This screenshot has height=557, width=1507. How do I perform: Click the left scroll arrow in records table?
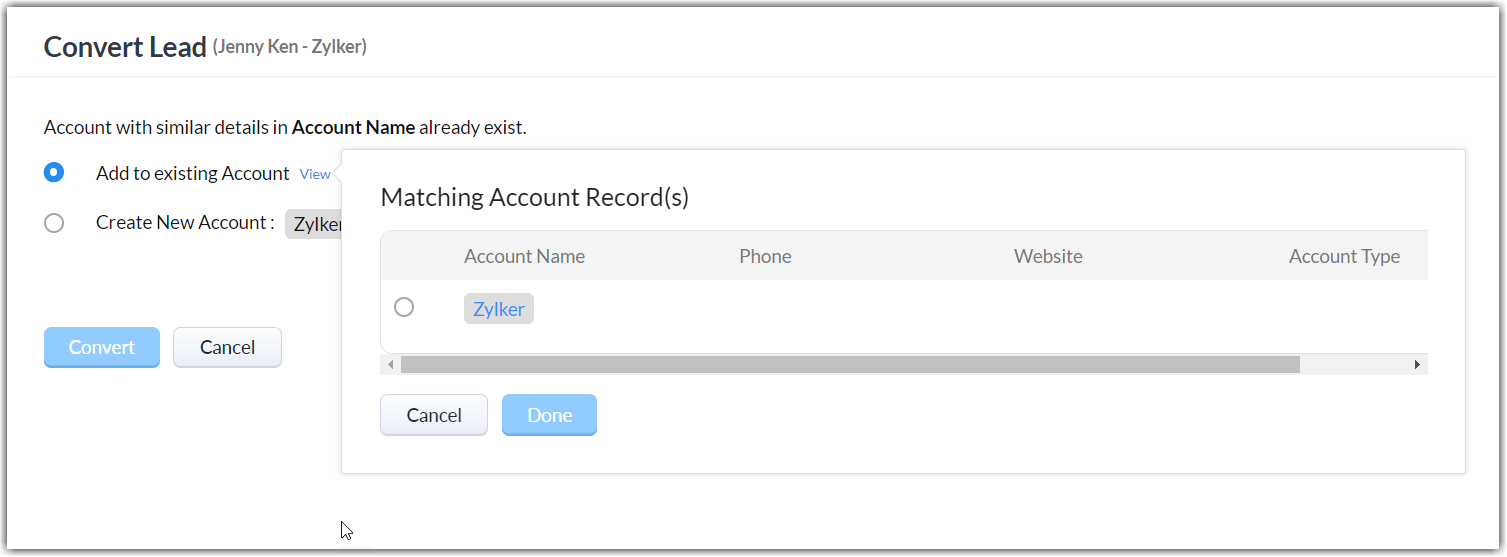click(390, 365)
